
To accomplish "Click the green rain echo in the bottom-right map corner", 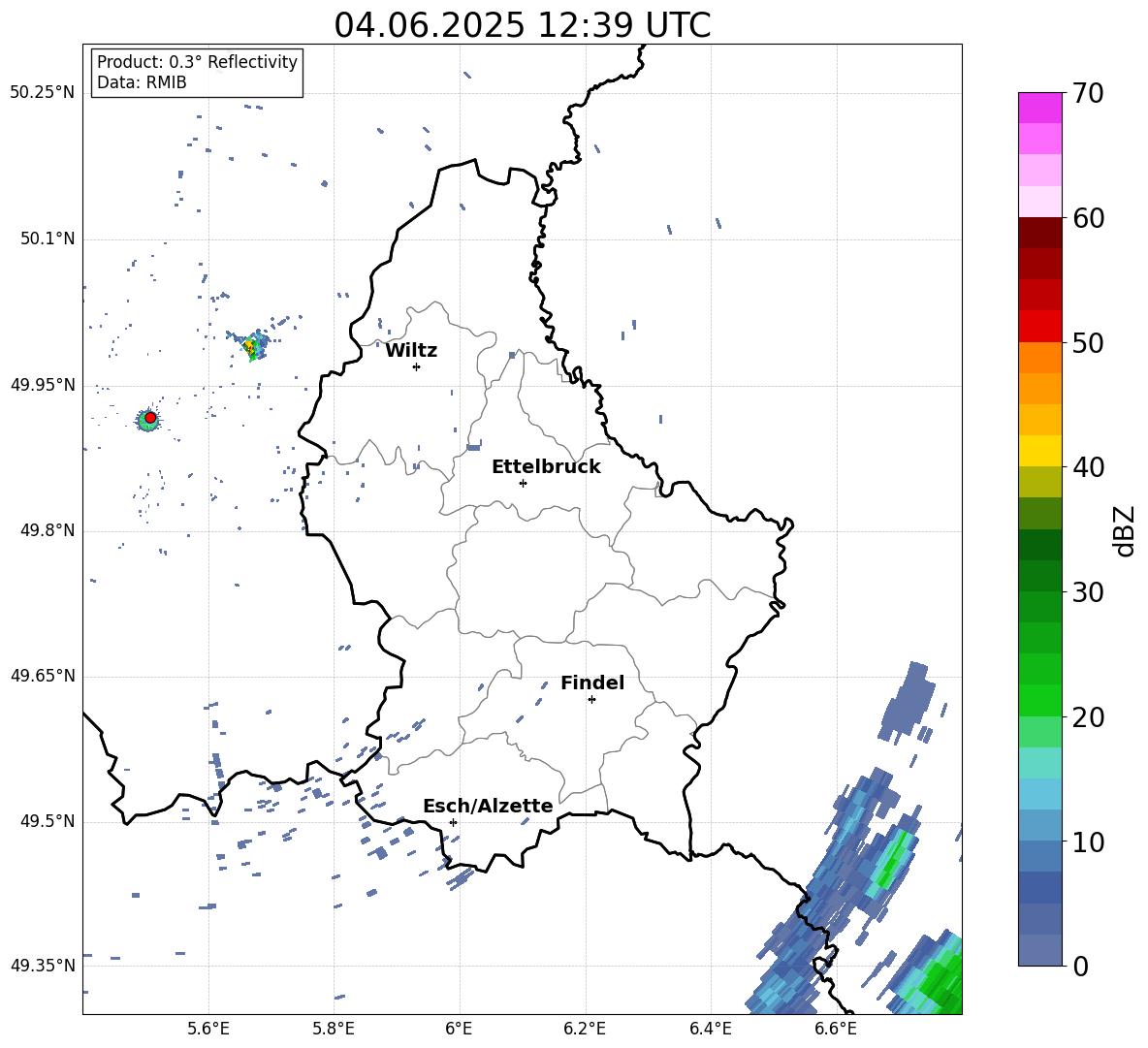I will point(940,979).
